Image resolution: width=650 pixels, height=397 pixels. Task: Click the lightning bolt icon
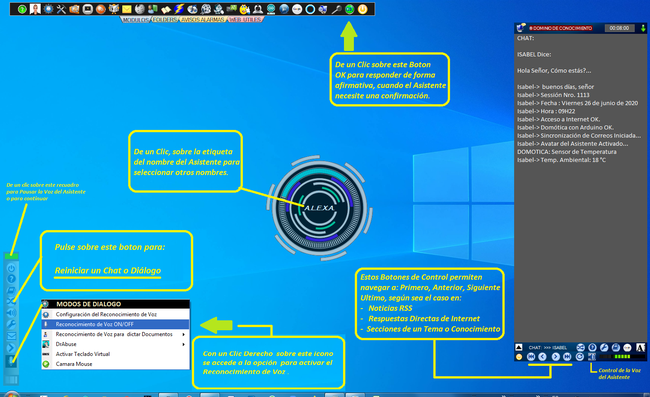[179, 9]
